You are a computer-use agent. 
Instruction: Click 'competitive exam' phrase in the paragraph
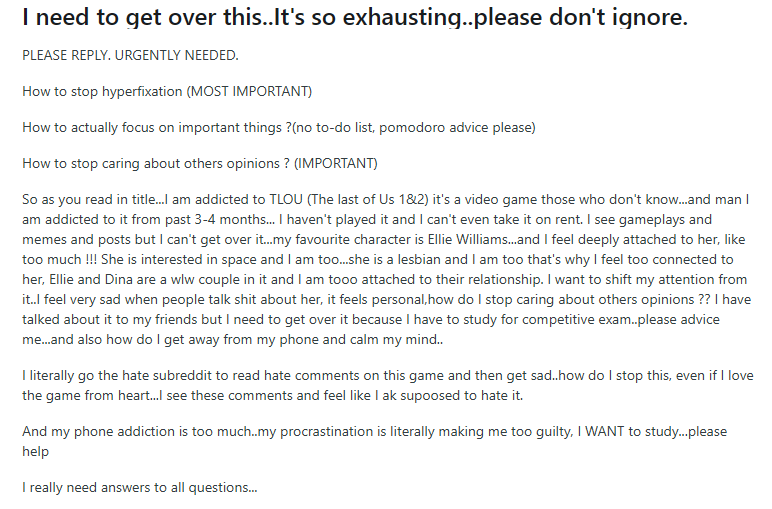(x=576, y=320)
